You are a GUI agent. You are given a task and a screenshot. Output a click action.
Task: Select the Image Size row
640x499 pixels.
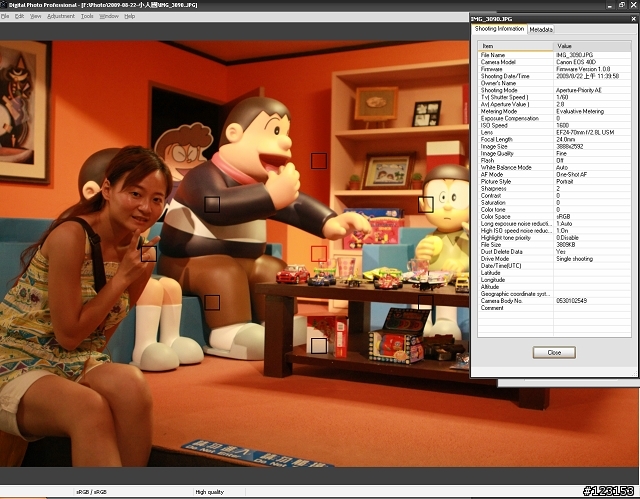point(554,146)
